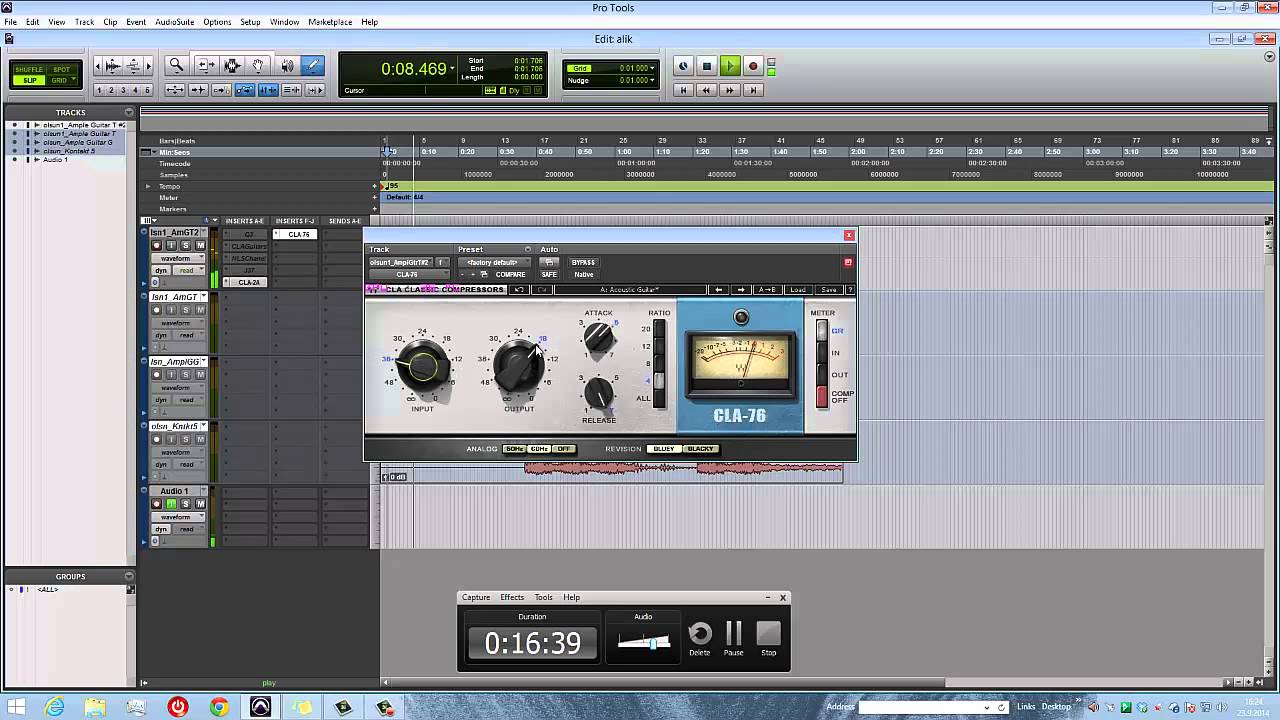Go to next preset with right arrow

point(741,290)
